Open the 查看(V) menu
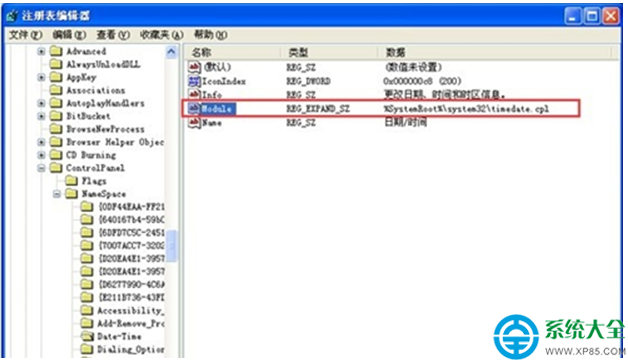The image size is (628, 362). tap(113, 35)
